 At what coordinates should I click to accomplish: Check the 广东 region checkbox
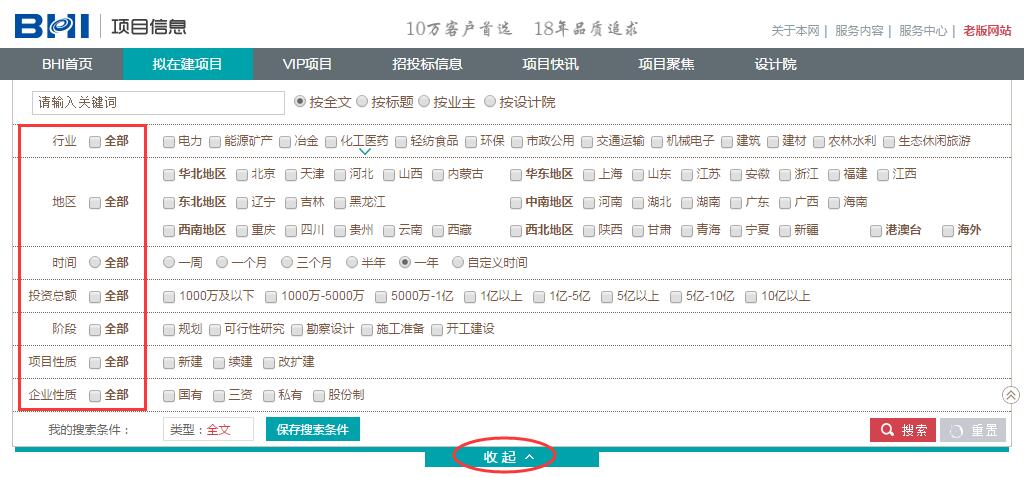point(737,203)
